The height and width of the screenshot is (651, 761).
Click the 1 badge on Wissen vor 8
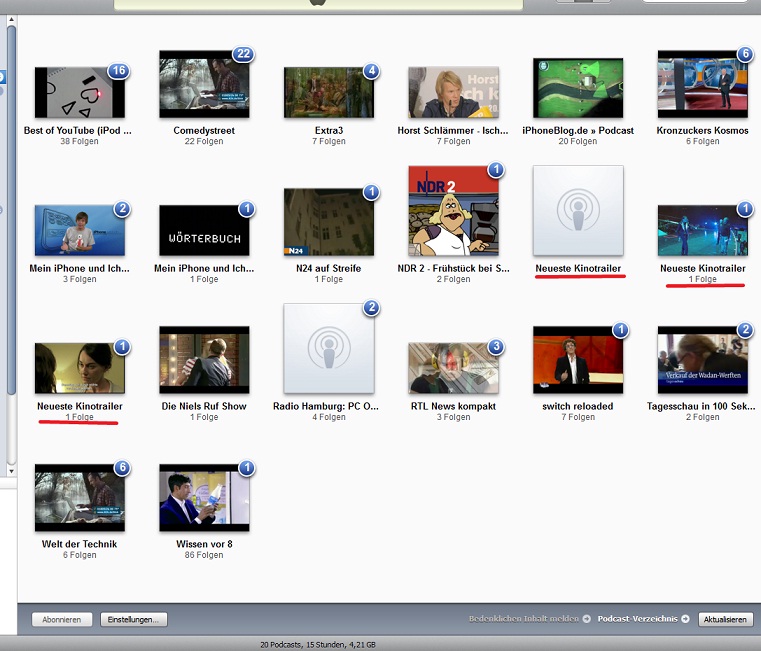tap(247, 468)
